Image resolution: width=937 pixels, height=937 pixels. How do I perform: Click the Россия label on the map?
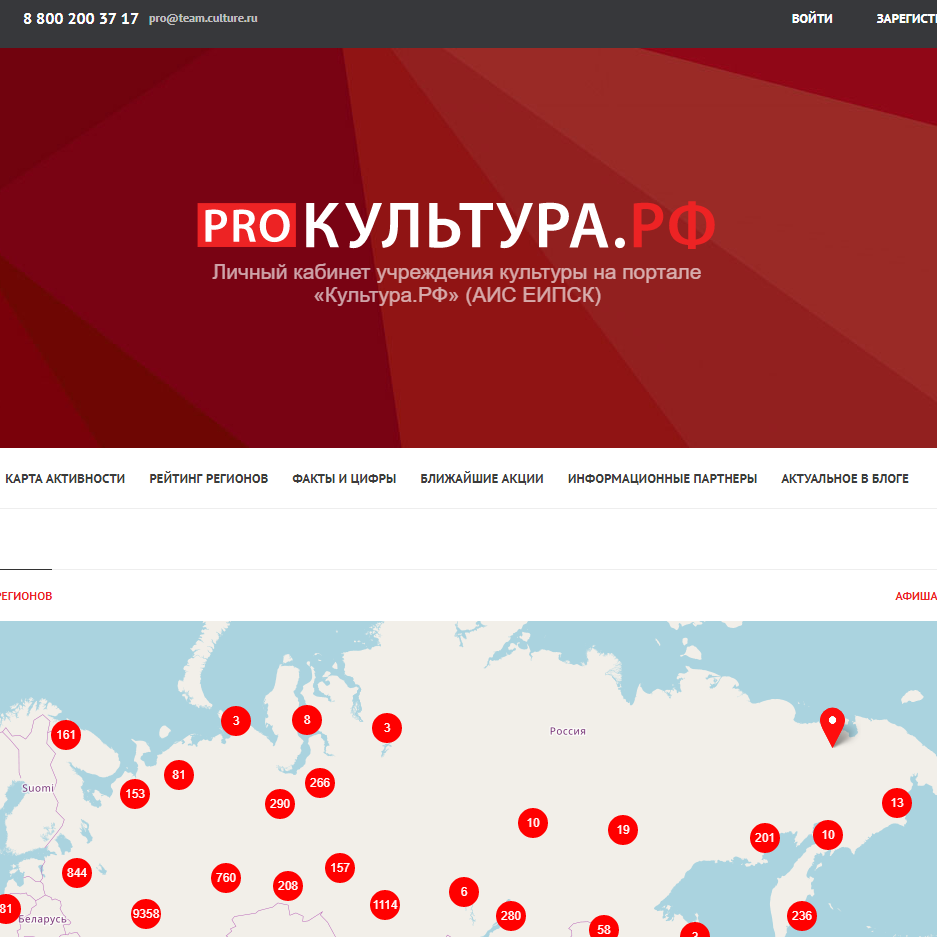click(x=568, y=731)
